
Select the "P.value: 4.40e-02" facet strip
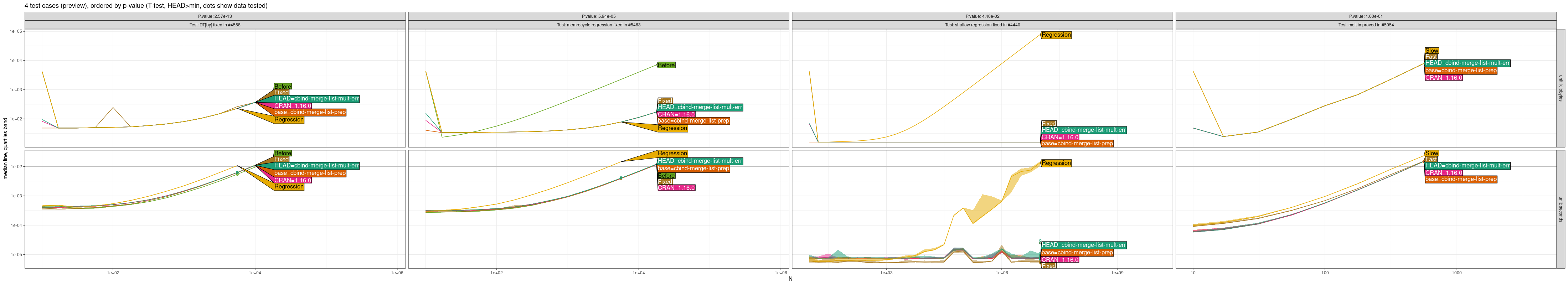click(982, 16)
